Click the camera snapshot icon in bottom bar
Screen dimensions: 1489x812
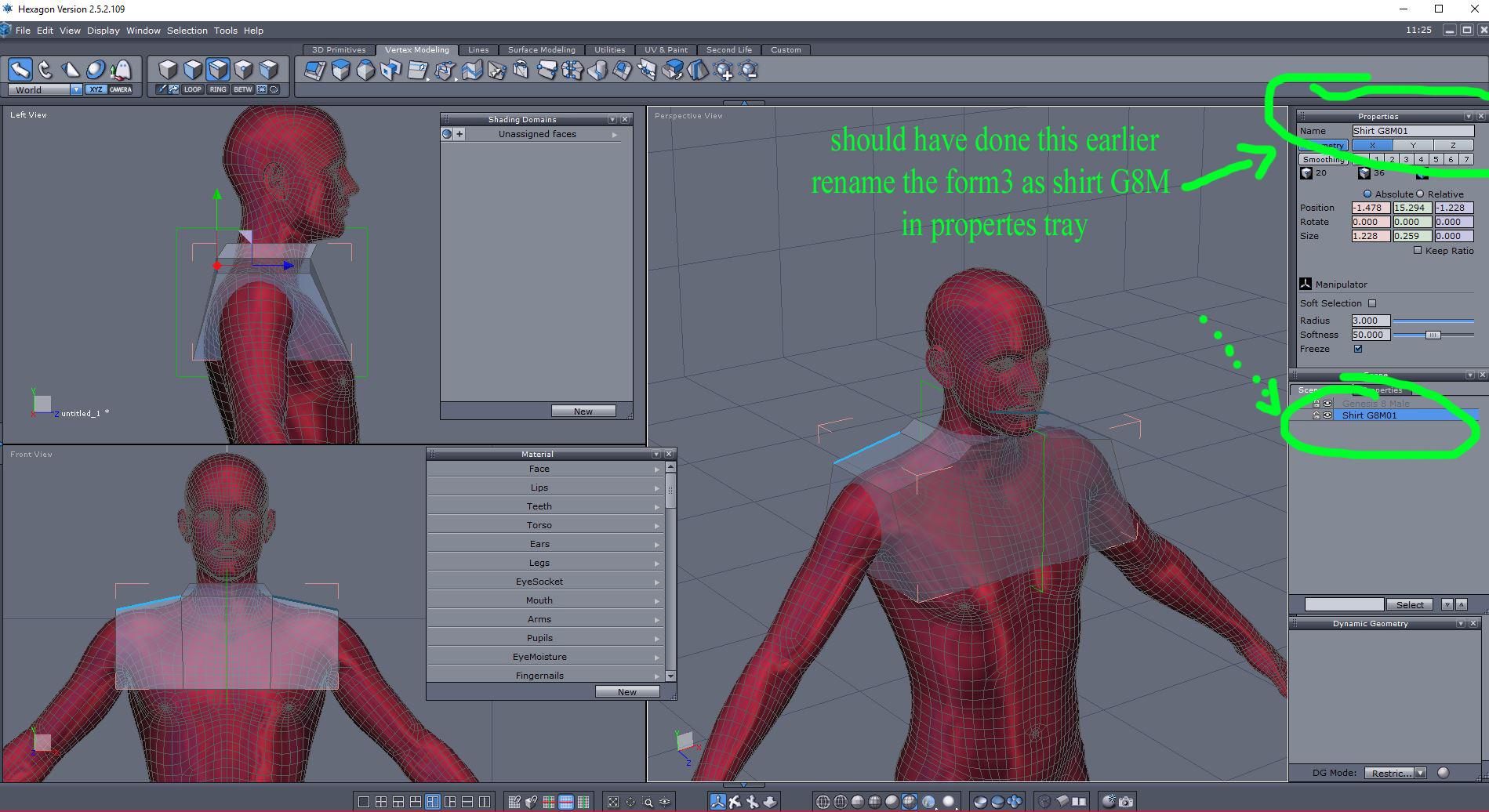(x=1126, y=802)
